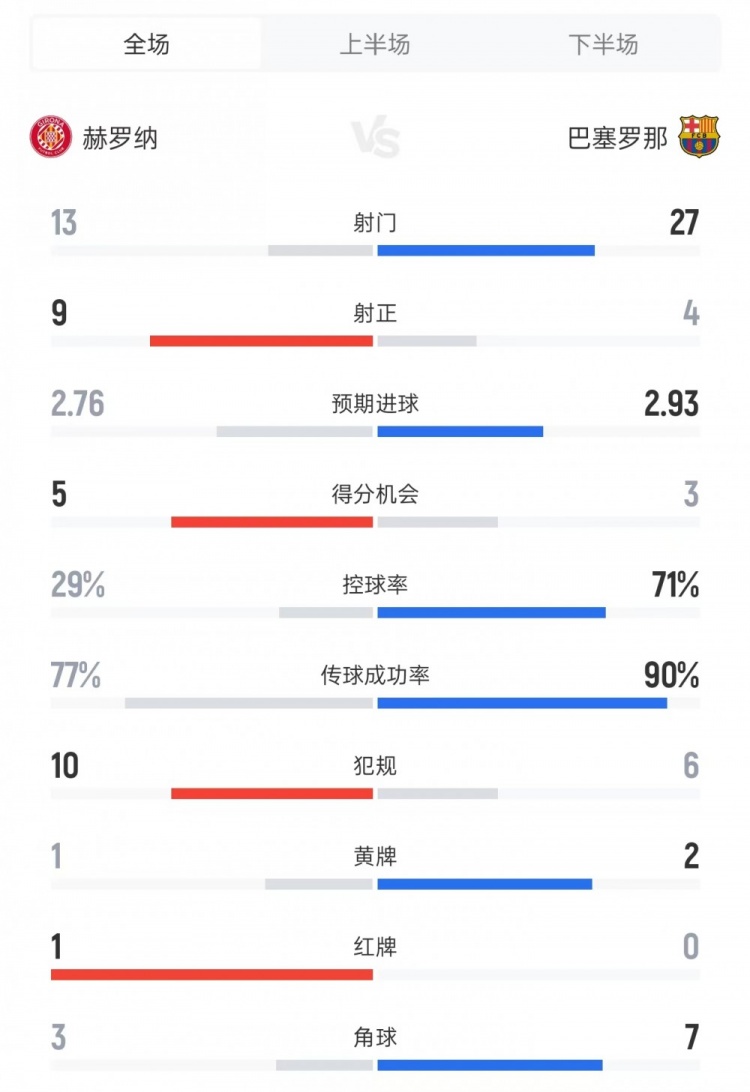Image resolution: width=750 pixels, height=1092 pixels.
Task: Click the Barcelona club badge
Action: [700, 137]
